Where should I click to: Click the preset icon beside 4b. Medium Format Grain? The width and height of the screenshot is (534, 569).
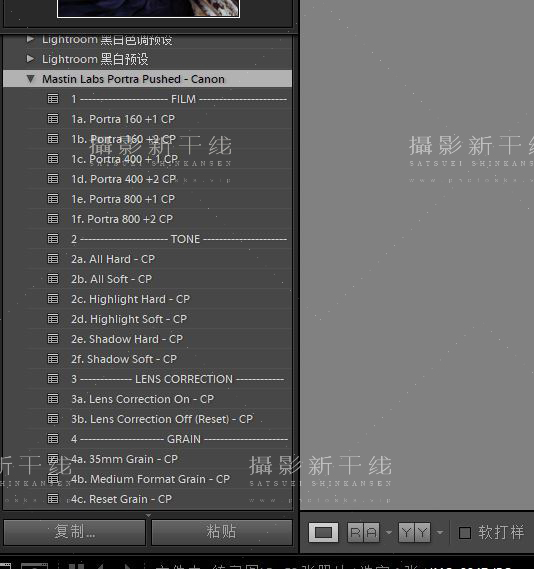pyautogui.click(x=53, y=479)
